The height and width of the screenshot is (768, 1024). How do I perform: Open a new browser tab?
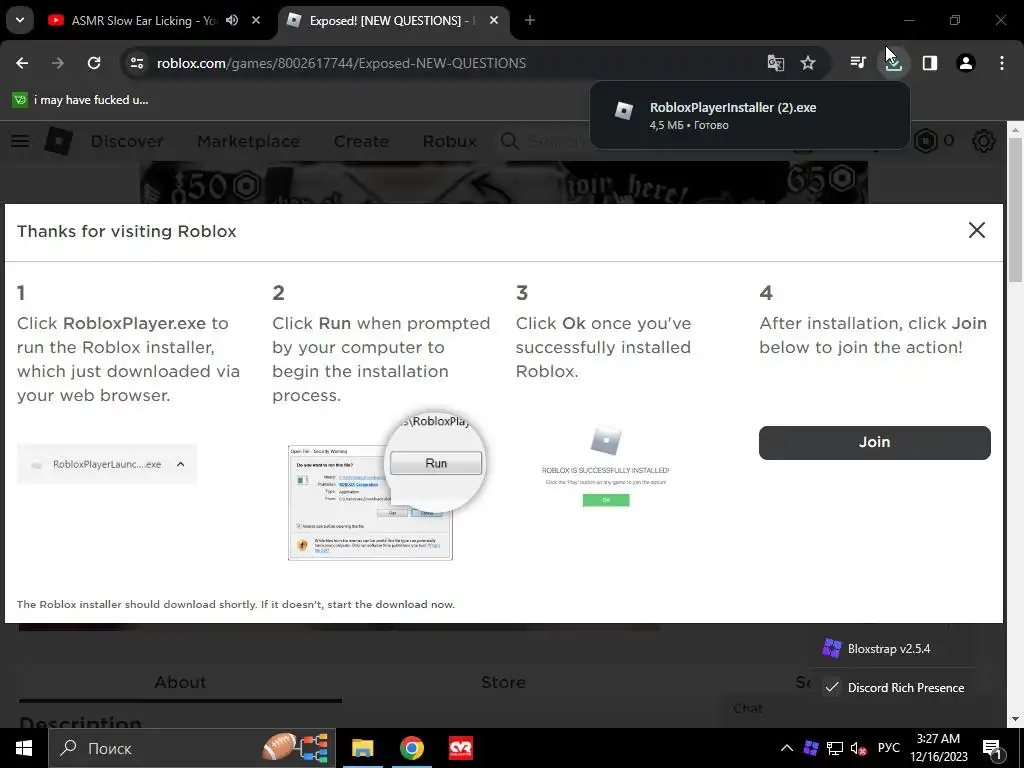[x=530, y=20]
